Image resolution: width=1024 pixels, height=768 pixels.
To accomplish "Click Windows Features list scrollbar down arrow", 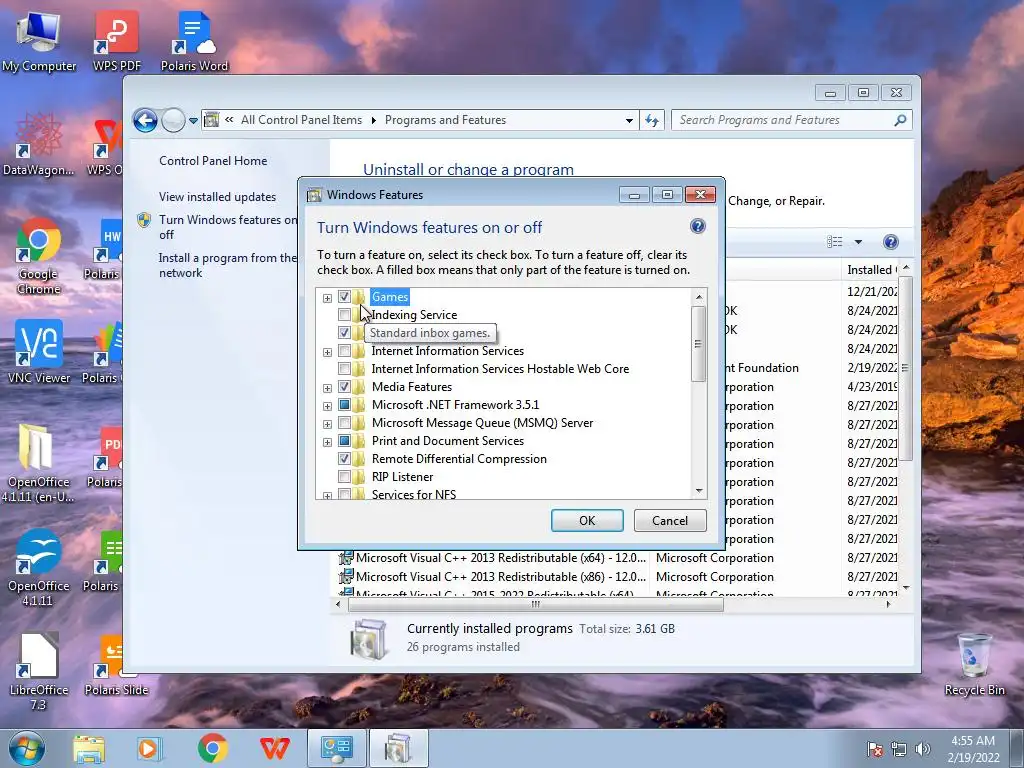I will pyautogui.click(x=699, y=491).
